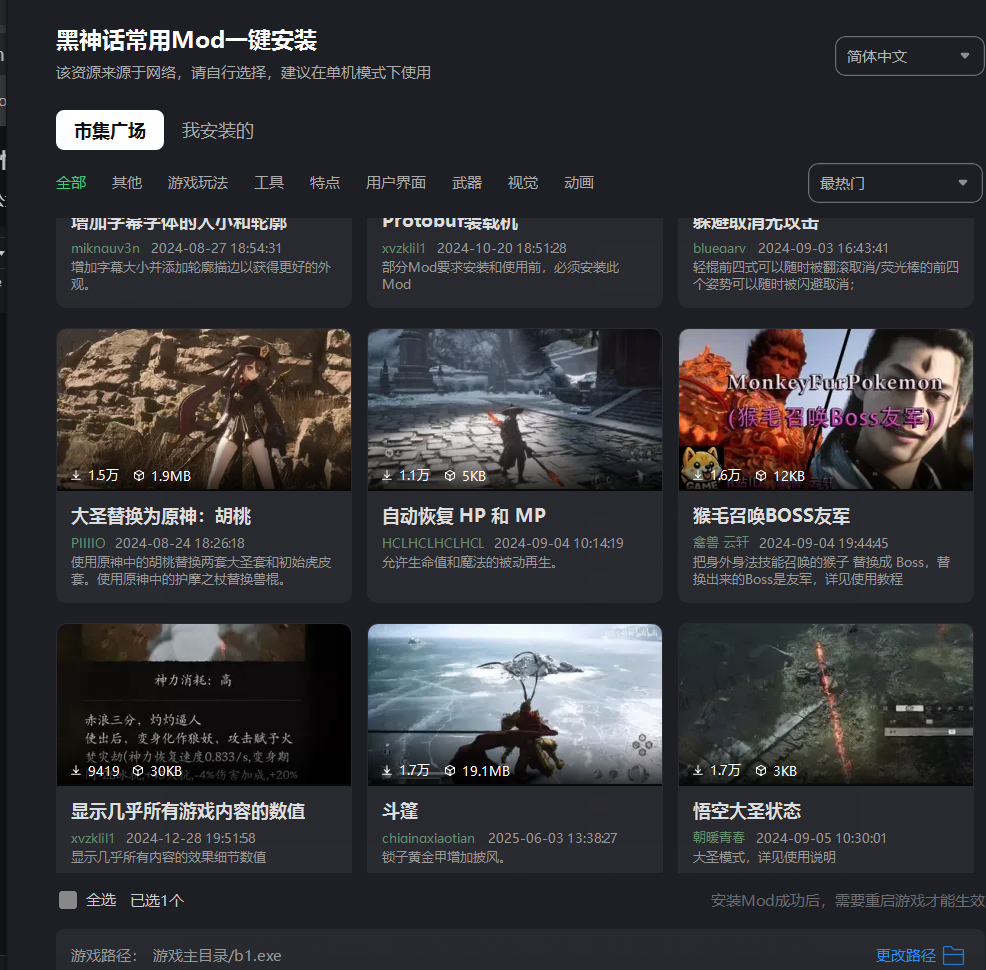Click the timestamp 2025-06-03 13:38:27
Image resolution: width=986 pixels, height=970 pixels.
click(x=553, y=838)
